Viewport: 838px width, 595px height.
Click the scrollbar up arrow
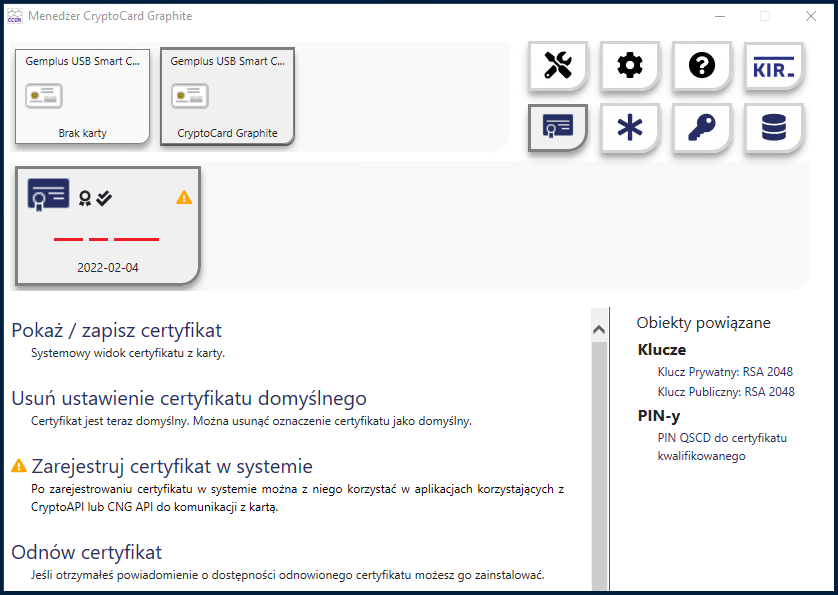pos(599,330)
